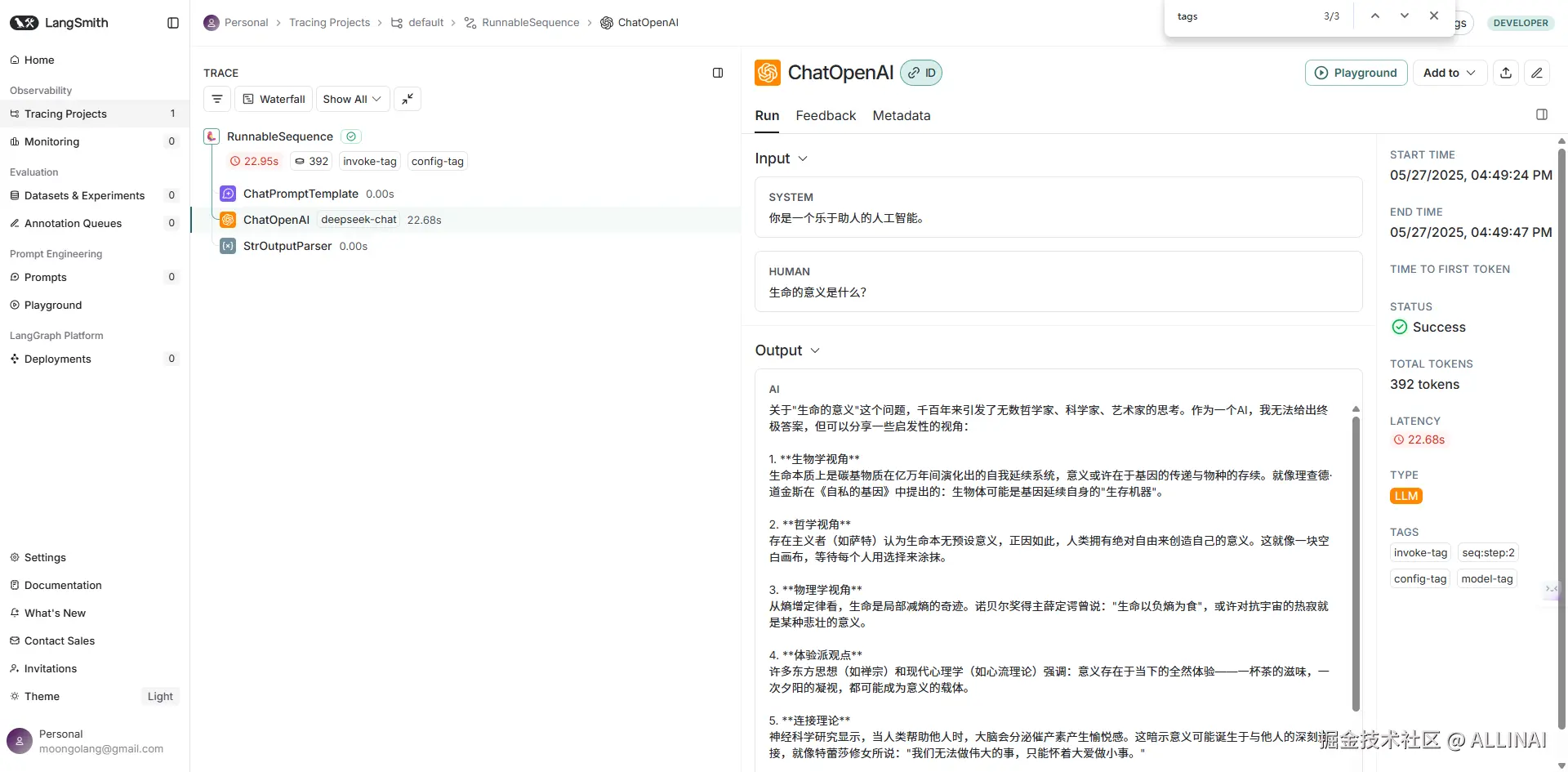The width and height of the screenshot is (1568, 772).
Task: Toggle the run details side panel
Action: (x=1542, y=115)
